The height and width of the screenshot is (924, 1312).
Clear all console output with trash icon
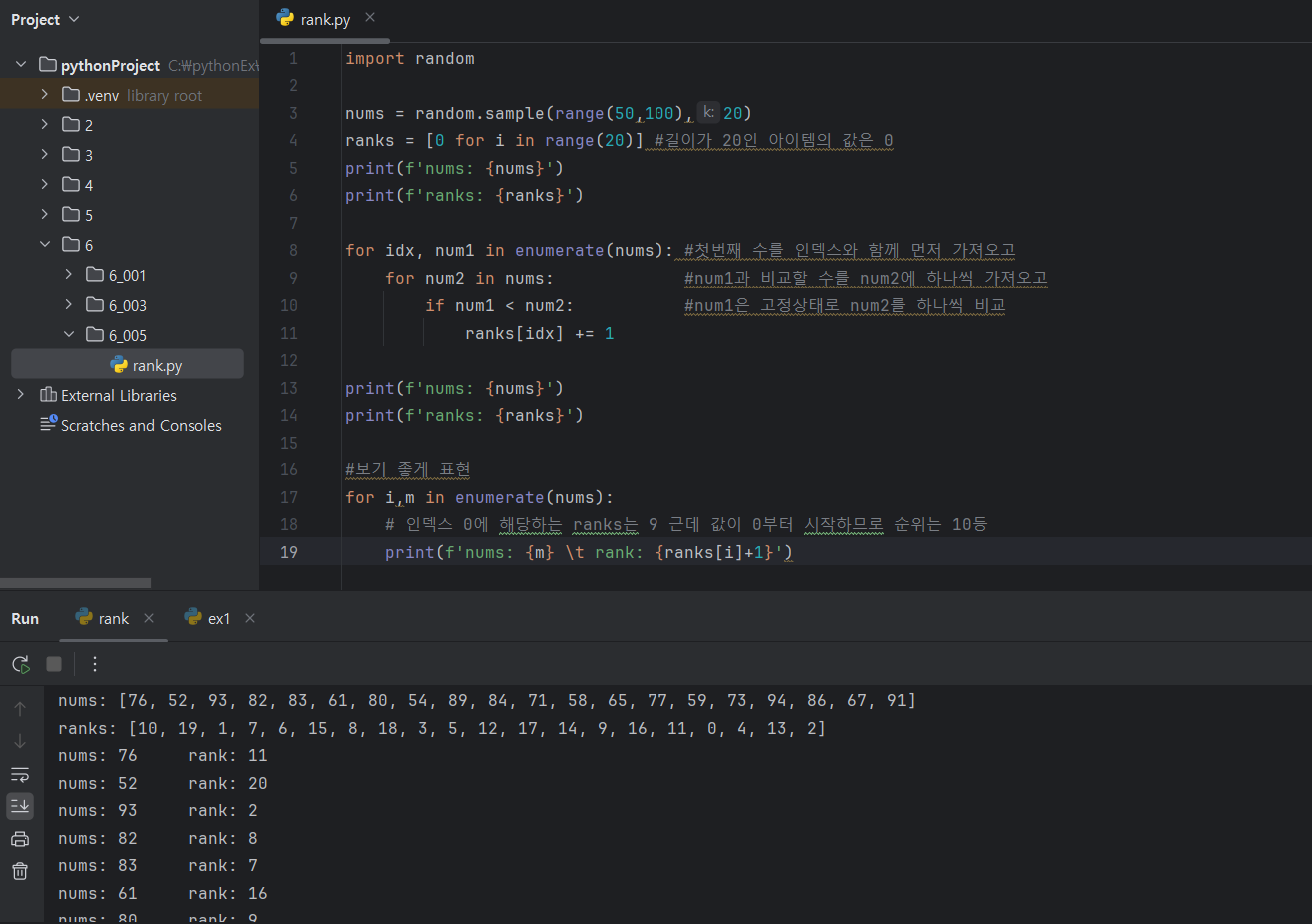(20, 871)
